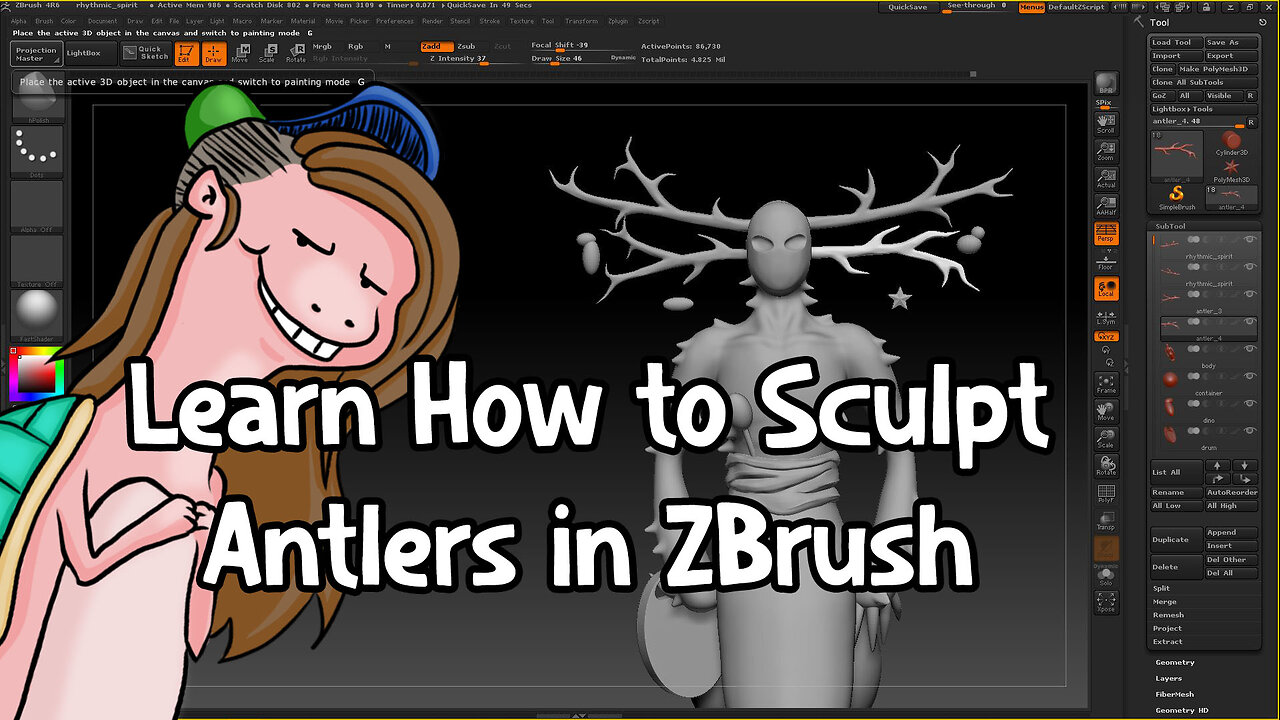Toggle Local transformations

point(1106,289)
